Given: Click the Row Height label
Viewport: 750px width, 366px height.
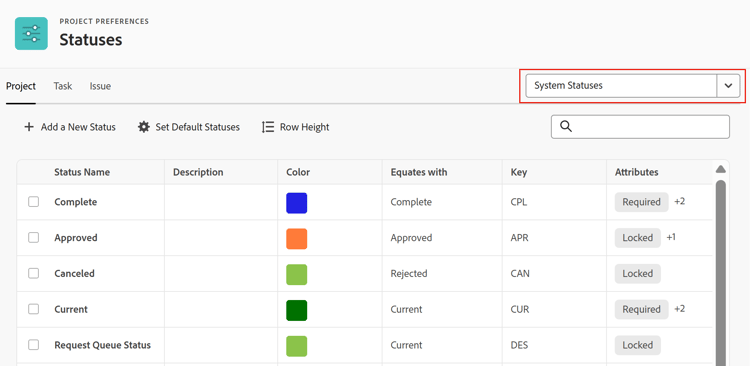Looking at the screenshot, I should click(305, 127).
